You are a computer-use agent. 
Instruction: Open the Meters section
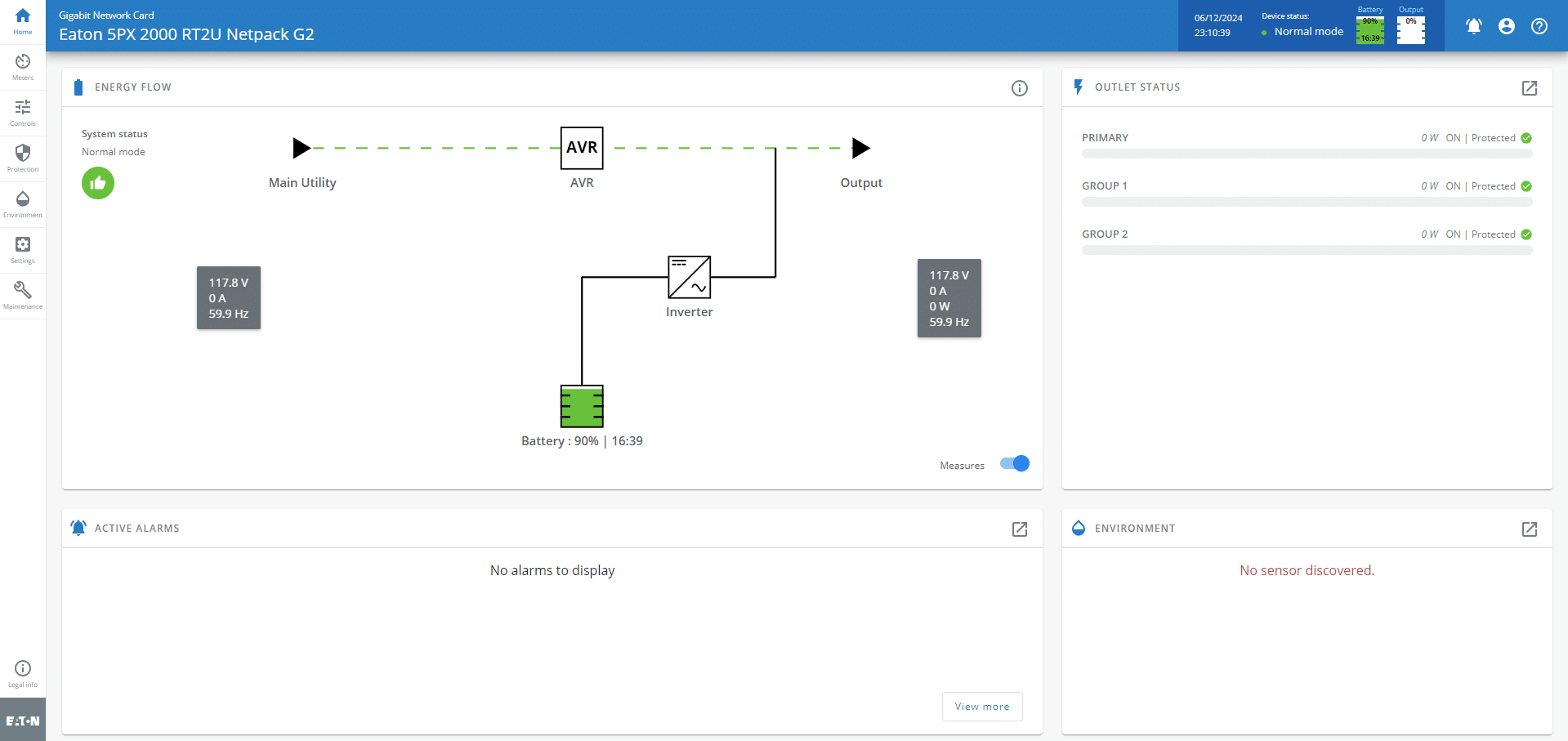(x=23, y=68)
